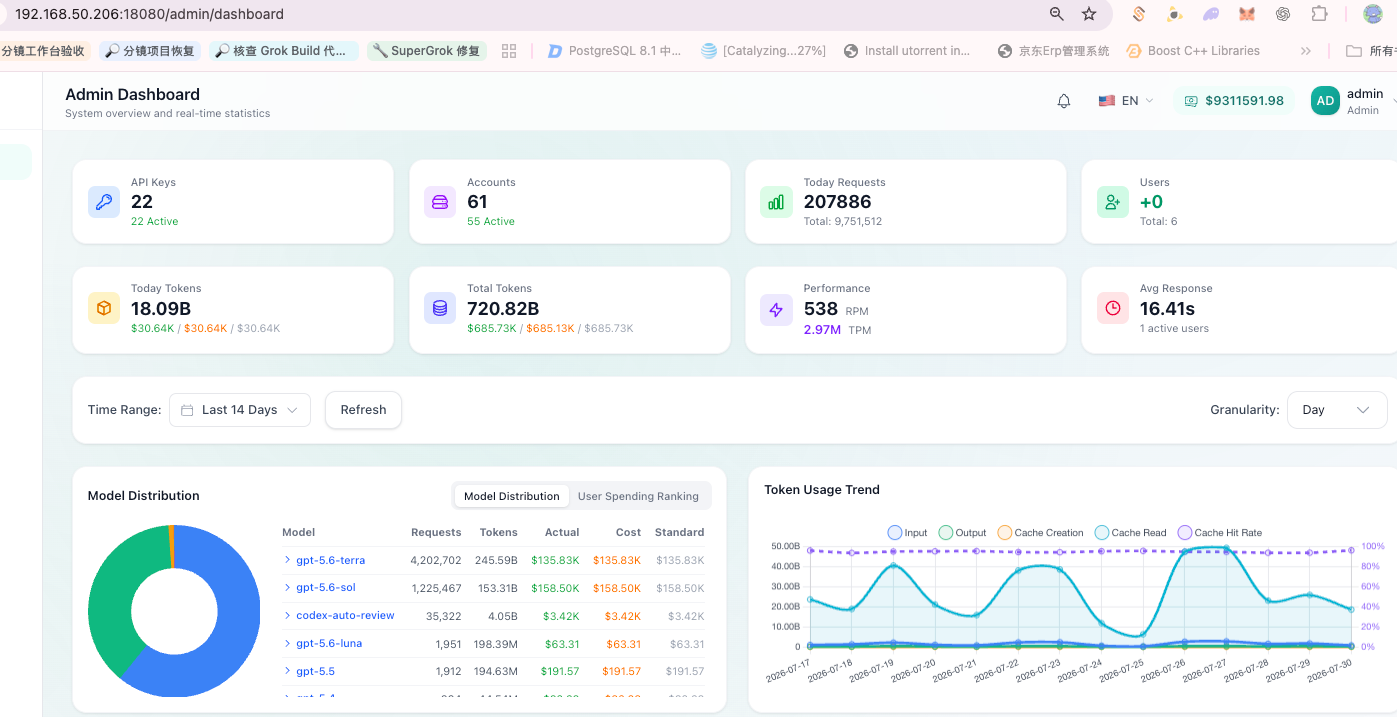Click the Total Tokens database icon
This screenshot has width=1397, height=717.
[440, 308]
